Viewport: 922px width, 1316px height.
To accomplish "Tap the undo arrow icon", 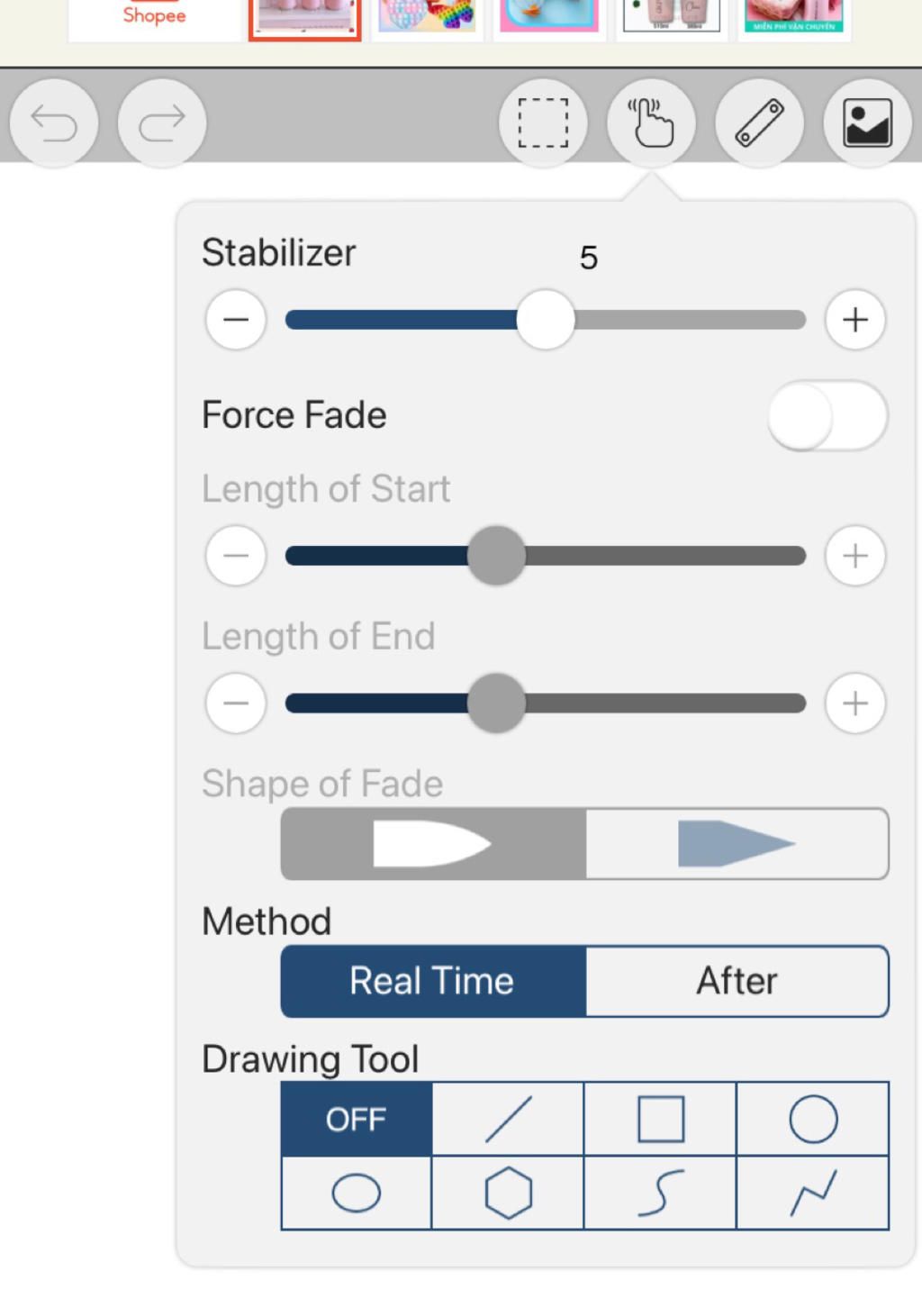I will click(x=54, y=123).
